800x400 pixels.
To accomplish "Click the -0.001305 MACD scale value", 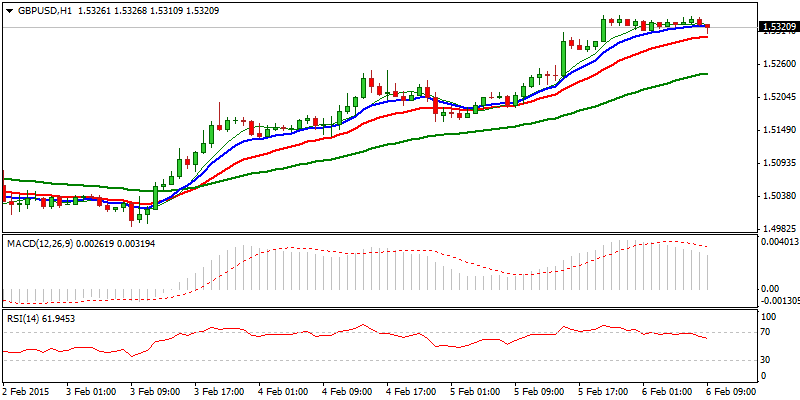I will (x=779, y=300).
